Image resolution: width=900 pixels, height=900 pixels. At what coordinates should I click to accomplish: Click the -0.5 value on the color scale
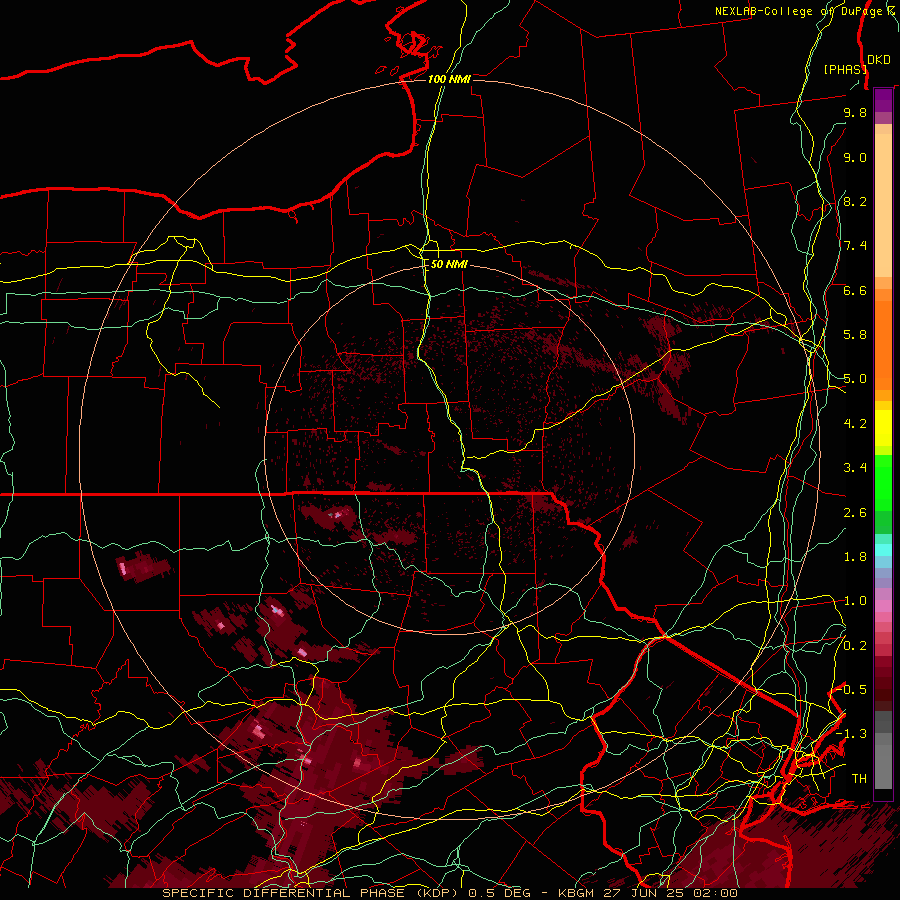click(852, 689)
